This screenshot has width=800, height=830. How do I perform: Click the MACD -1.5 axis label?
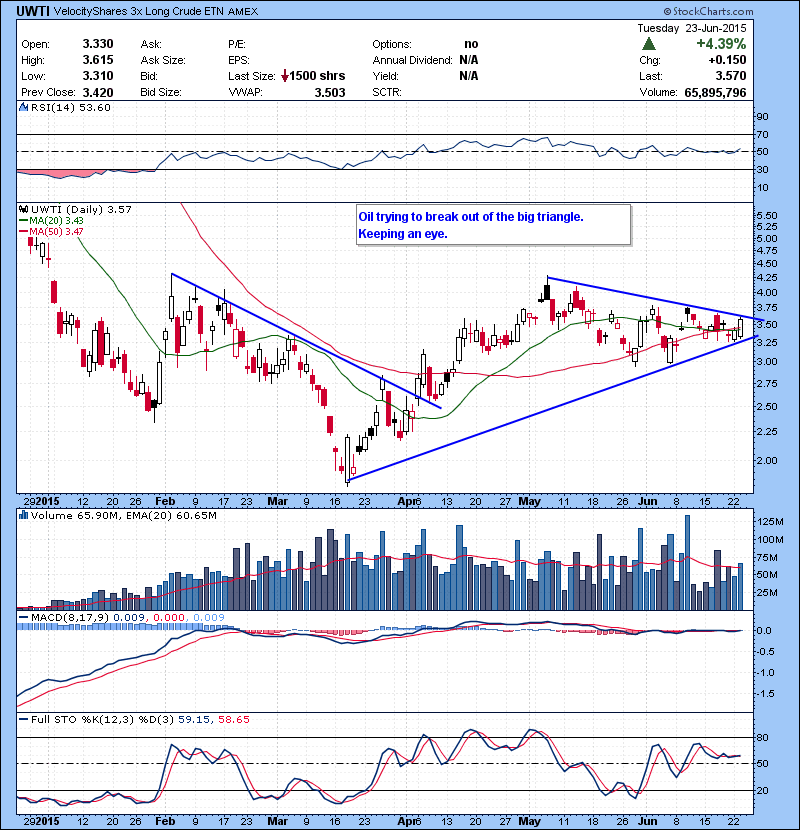(765, 694)
